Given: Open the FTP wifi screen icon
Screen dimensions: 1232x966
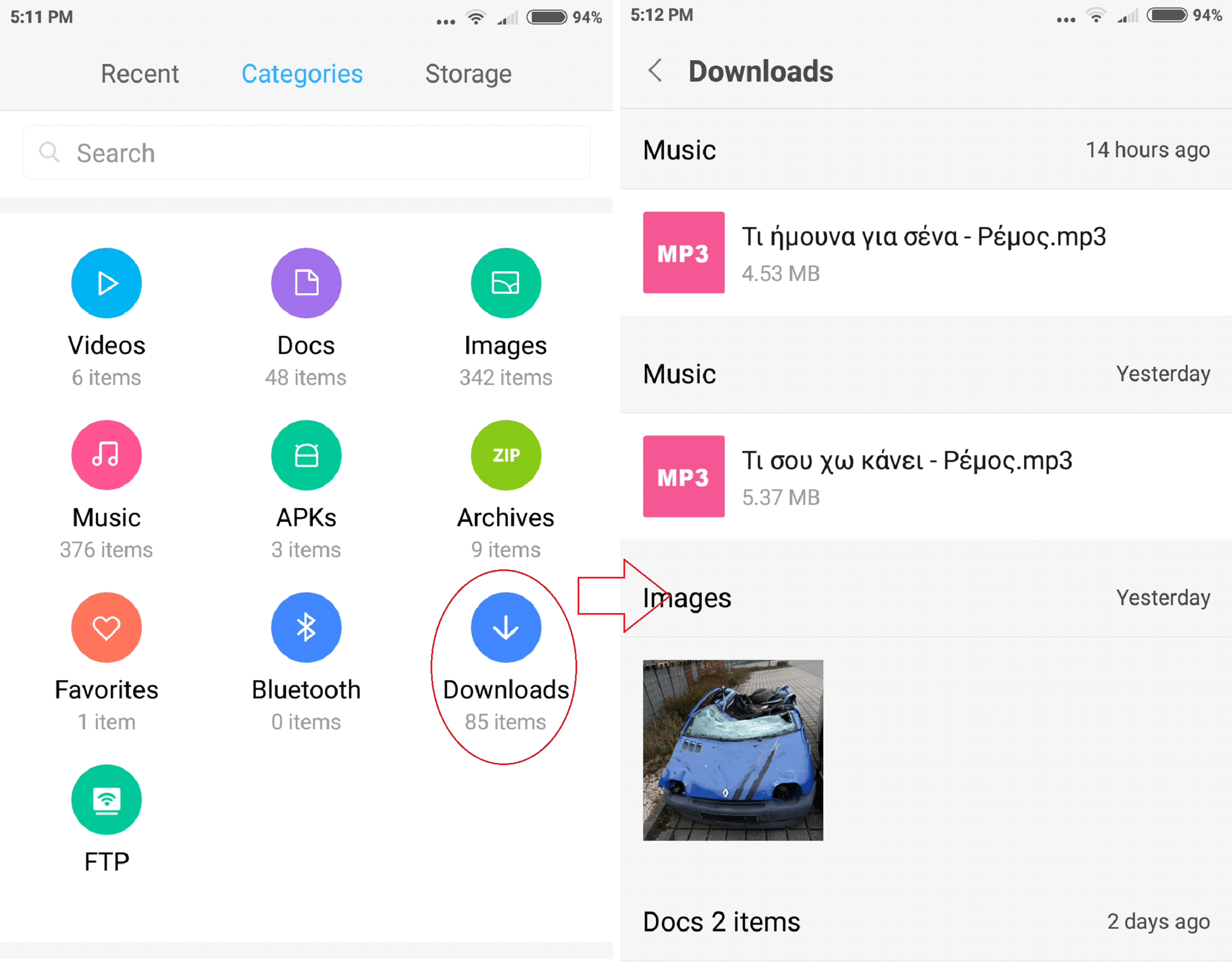Looking at the screenshot, I should tap(106, 799).
